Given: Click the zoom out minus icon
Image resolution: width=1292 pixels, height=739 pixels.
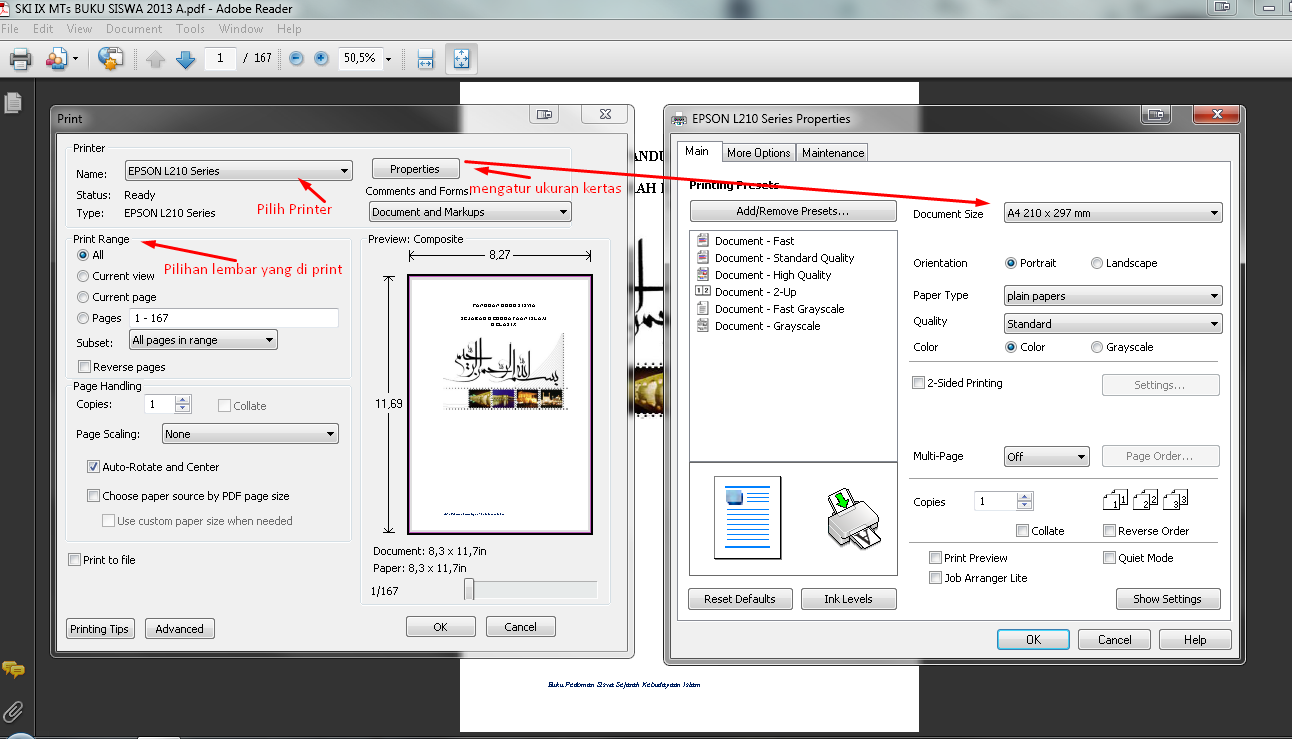Looking at the screenshot, I should [295, 59].
